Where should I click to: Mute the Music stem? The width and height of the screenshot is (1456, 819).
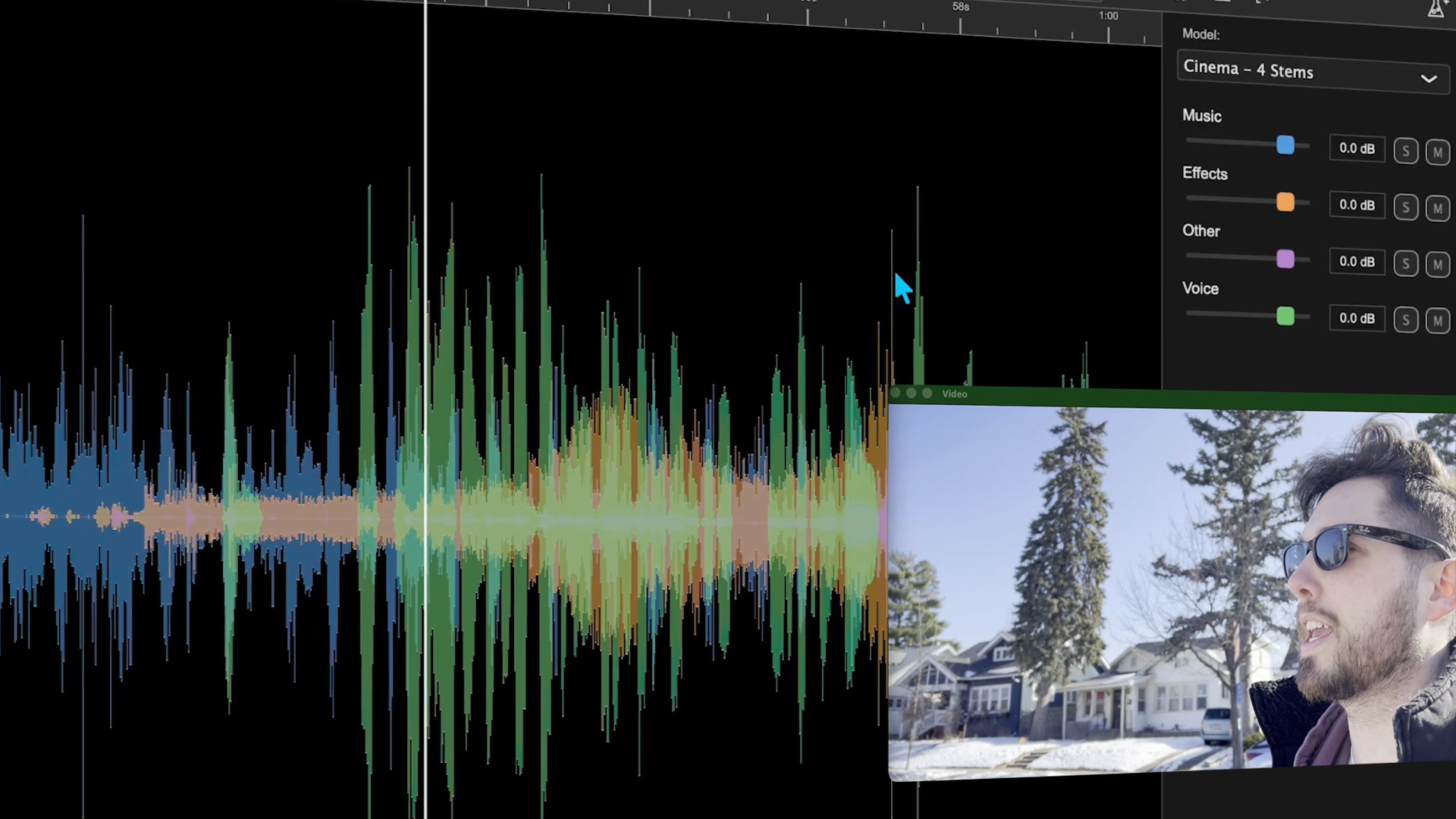coord(1438,152)
